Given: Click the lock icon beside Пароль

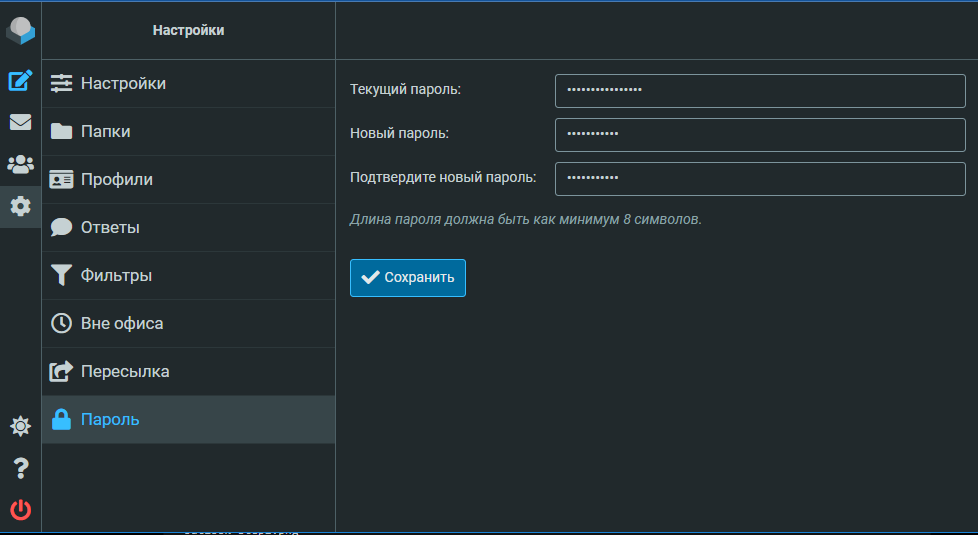Looking at the screenshot, I should [x=61, y=419].
